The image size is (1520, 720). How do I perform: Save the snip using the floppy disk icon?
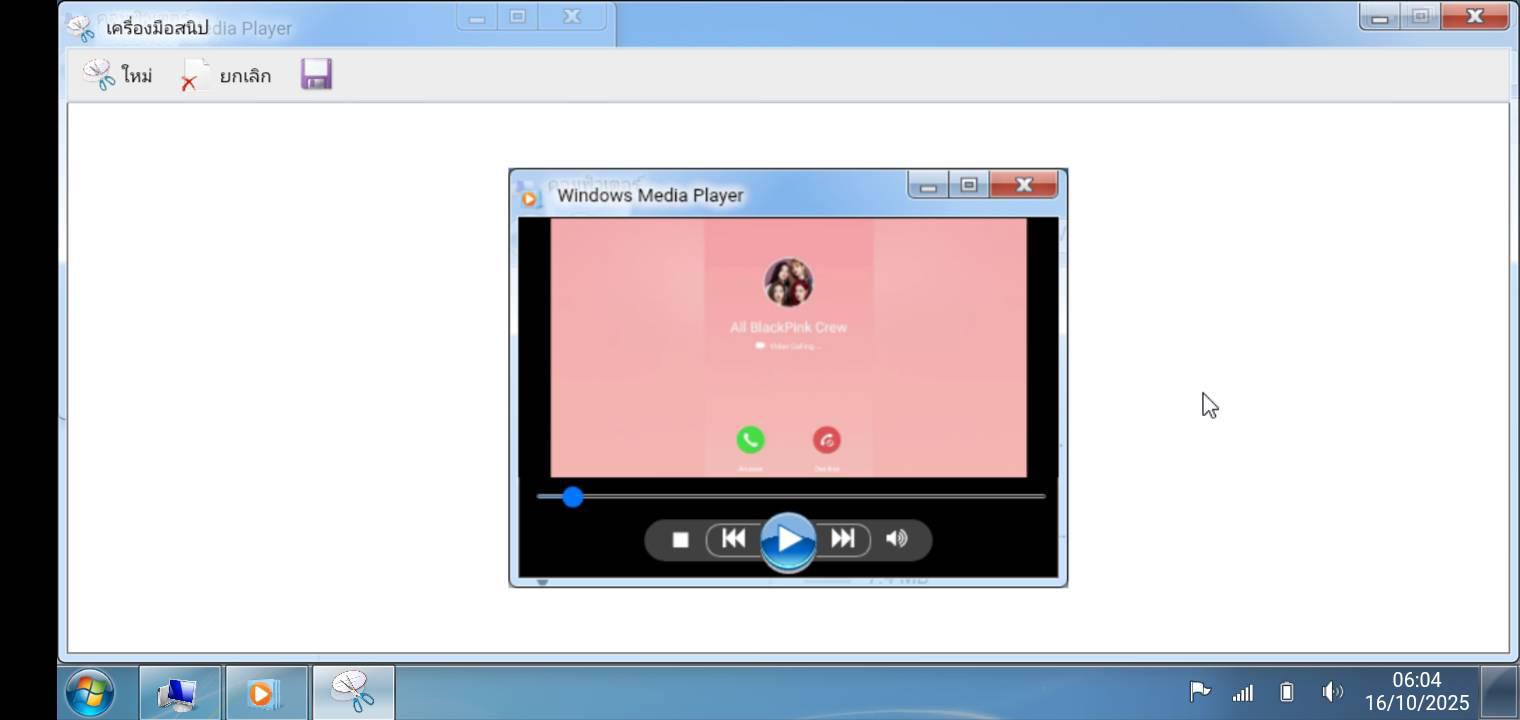click(x=316, y=75)
